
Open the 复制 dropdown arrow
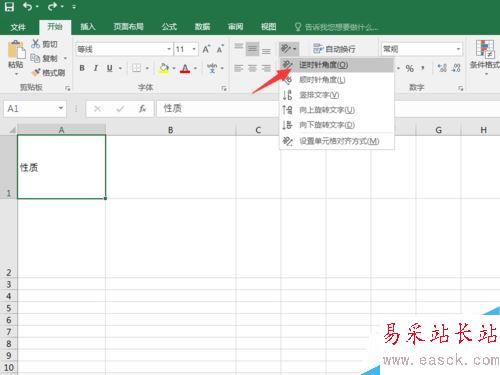(65, 58)
